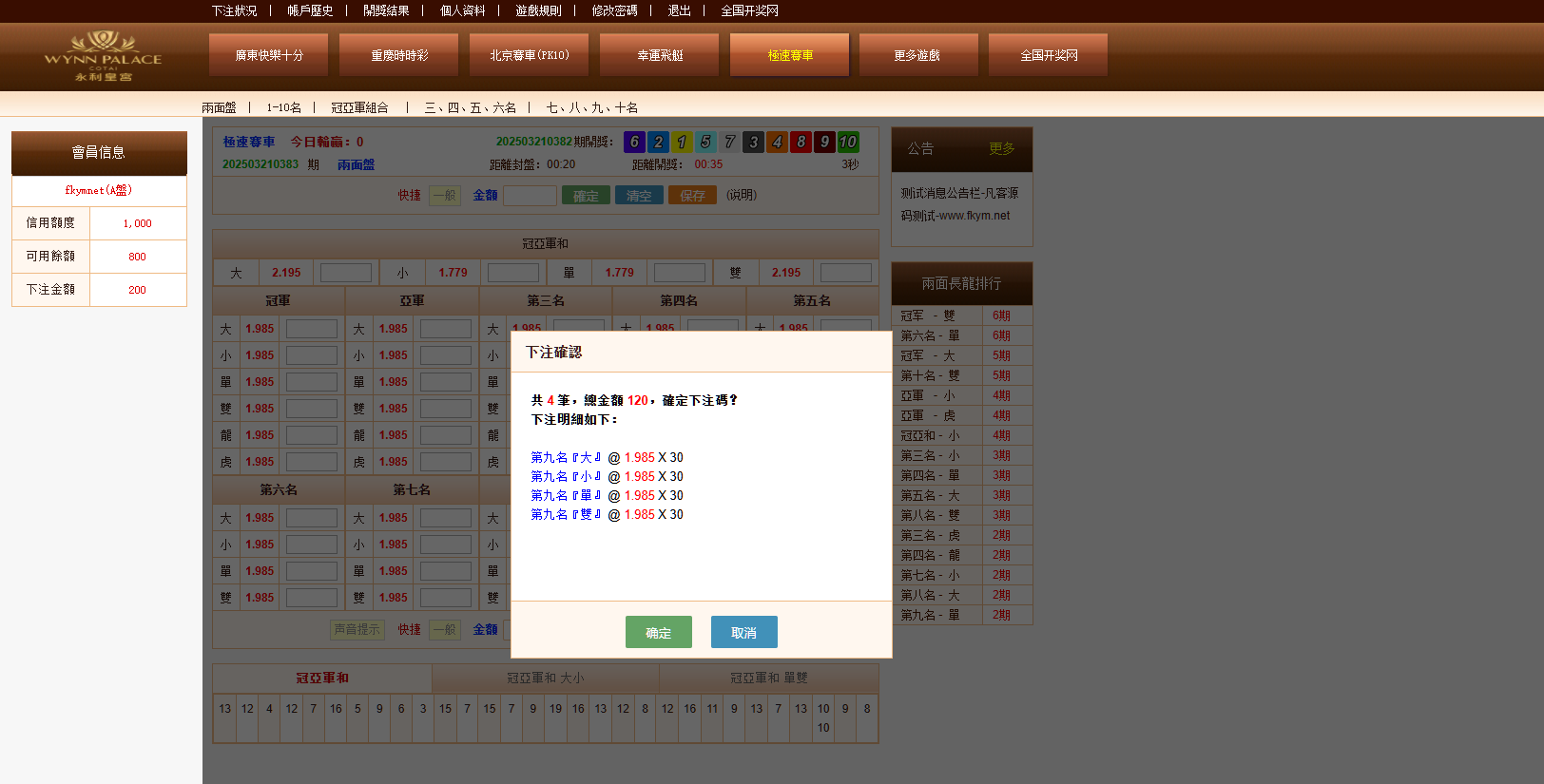Open the 冠亞軍和 大小 history tab

click(x=545, y=679)
